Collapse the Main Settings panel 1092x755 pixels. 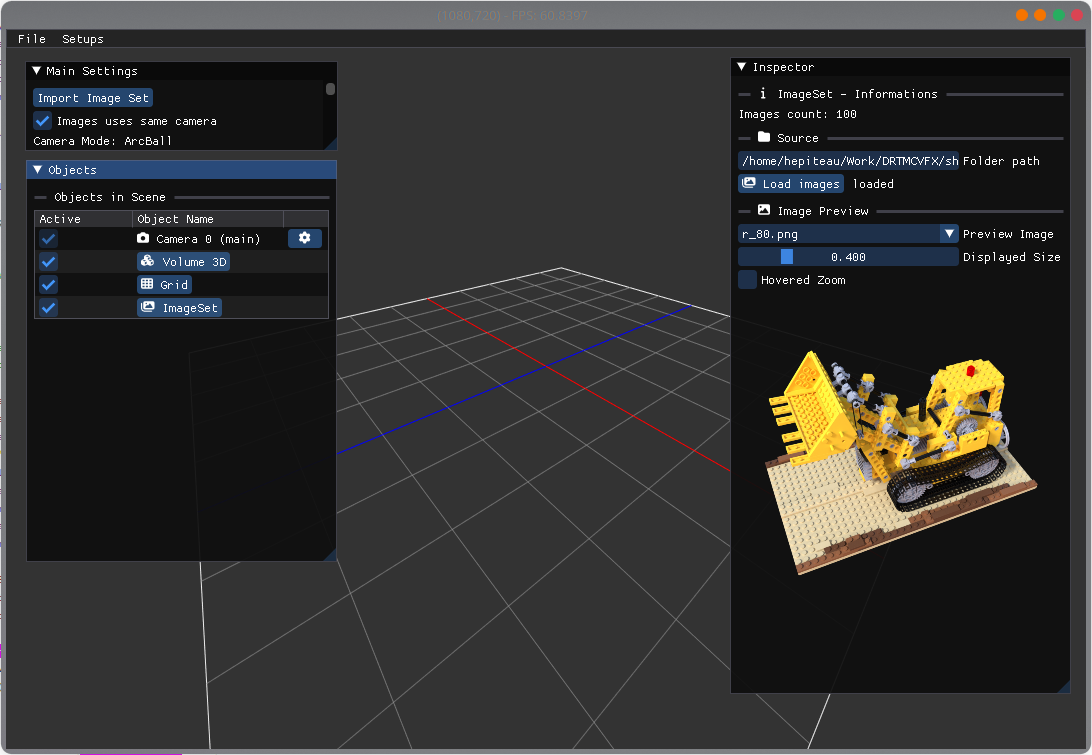pyautogui.click(x=37, y=71)
